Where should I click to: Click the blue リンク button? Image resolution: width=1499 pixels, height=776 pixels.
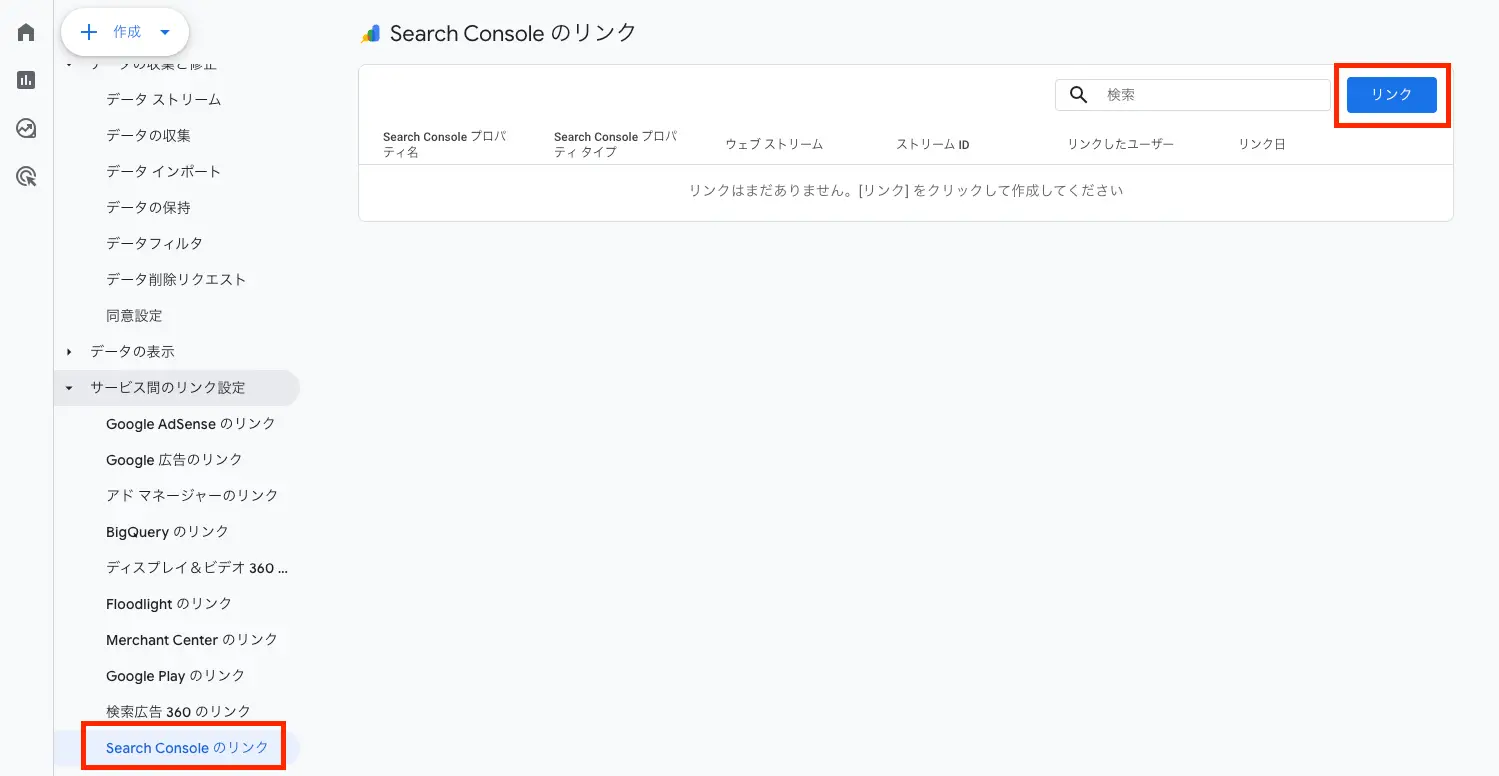click(1391, 95)
